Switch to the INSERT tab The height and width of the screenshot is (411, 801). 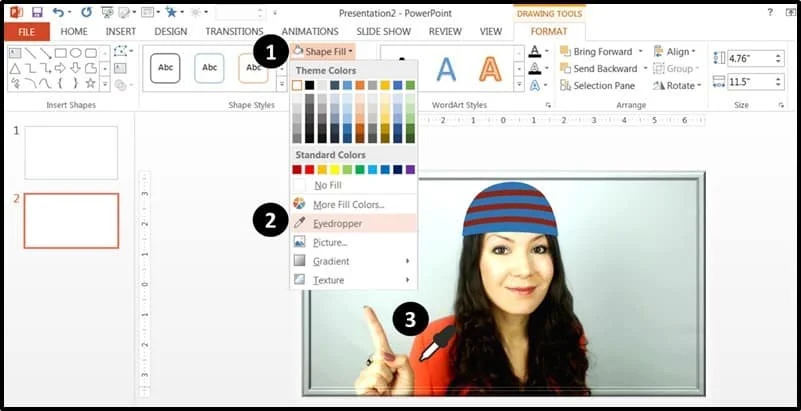[121, 32]
